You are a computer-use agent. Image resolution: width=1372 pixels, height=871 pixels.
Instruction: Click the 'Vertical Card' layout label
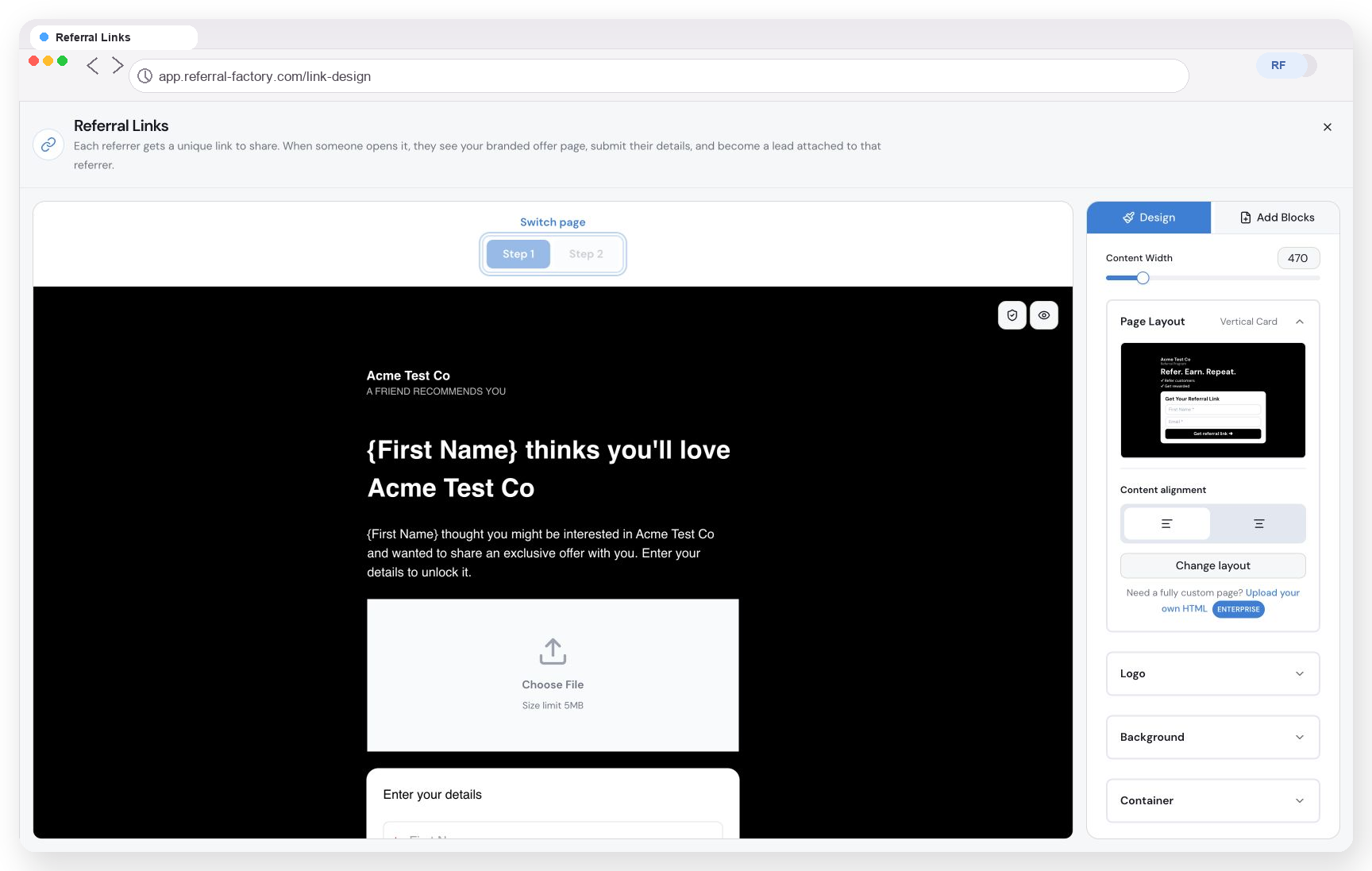(1249, 322)
